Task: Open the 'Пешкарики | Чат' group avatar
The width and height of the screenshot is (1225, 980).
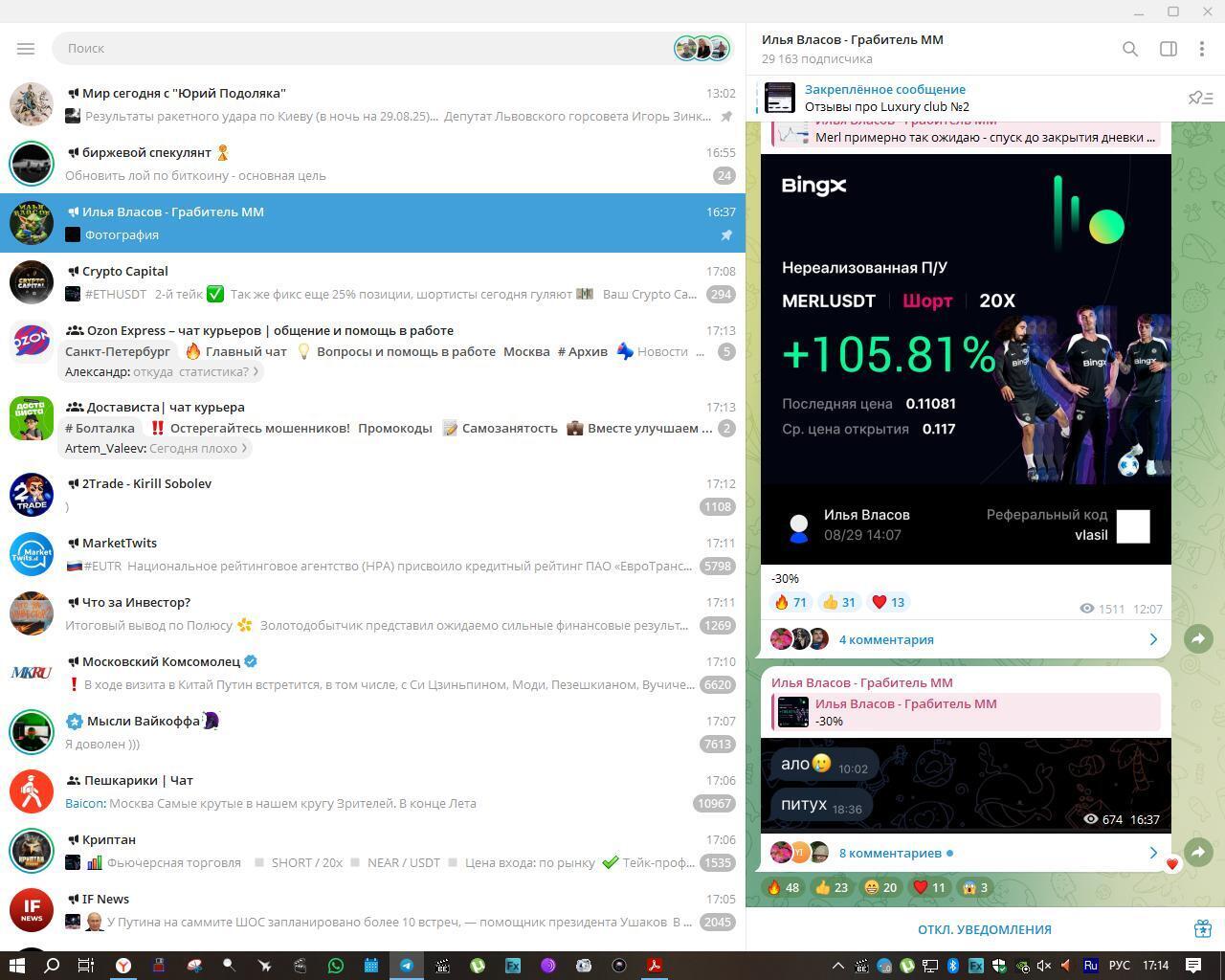Action: tap(32, 791)
